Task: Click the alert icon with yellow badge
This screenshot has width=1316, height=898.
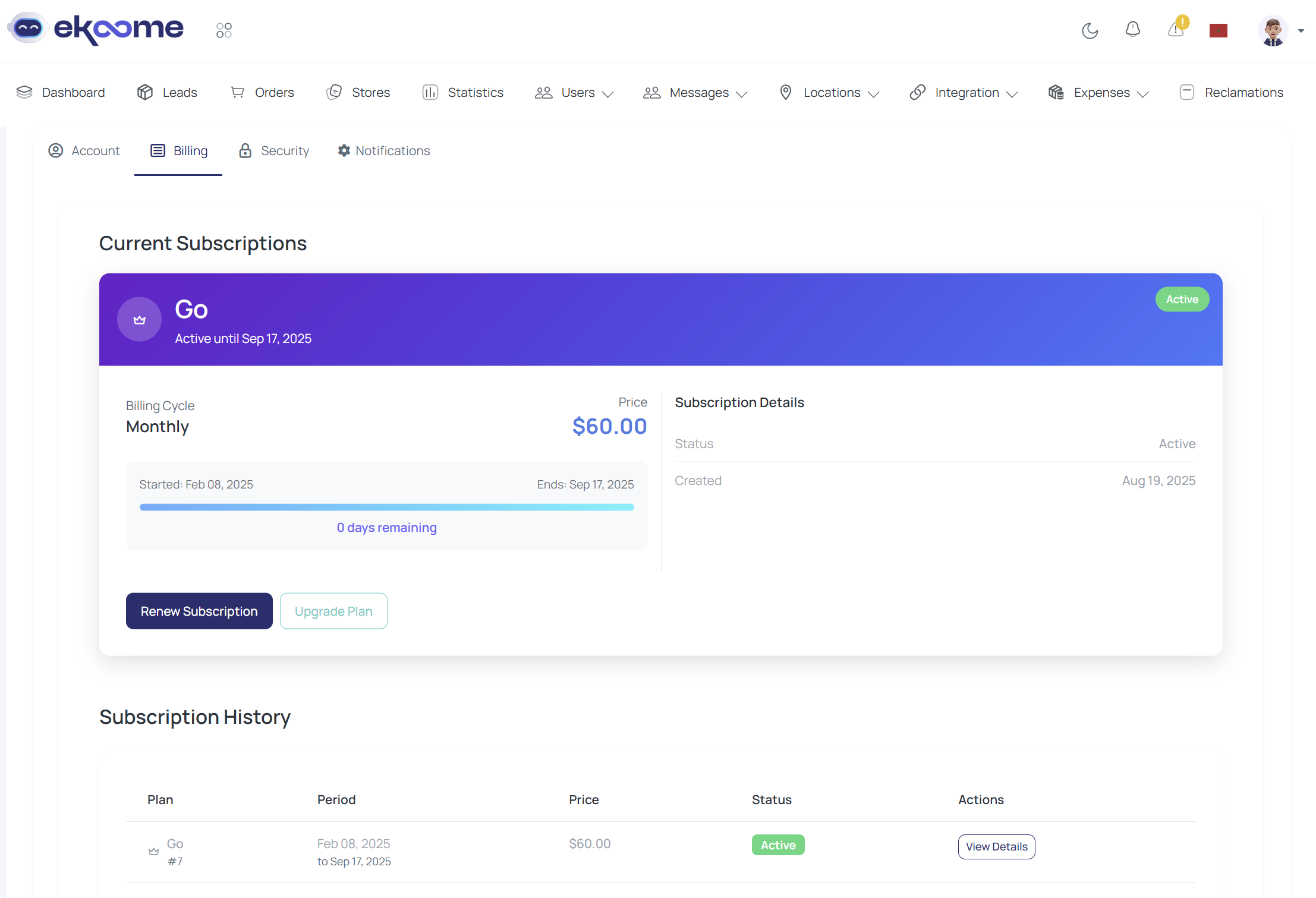Action: (1176, 29)
